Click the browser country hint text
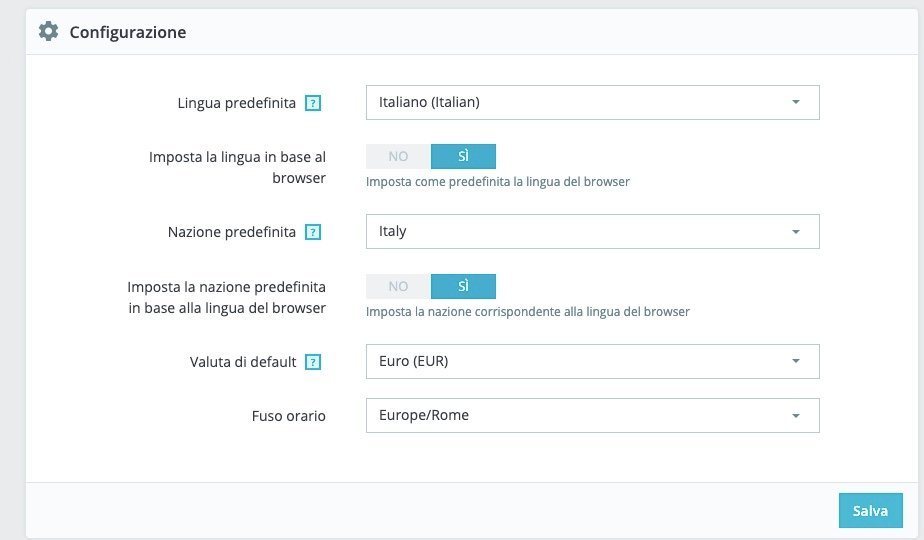Image resolution: width=924 pixels, height=540 pixels. [527, 312]
